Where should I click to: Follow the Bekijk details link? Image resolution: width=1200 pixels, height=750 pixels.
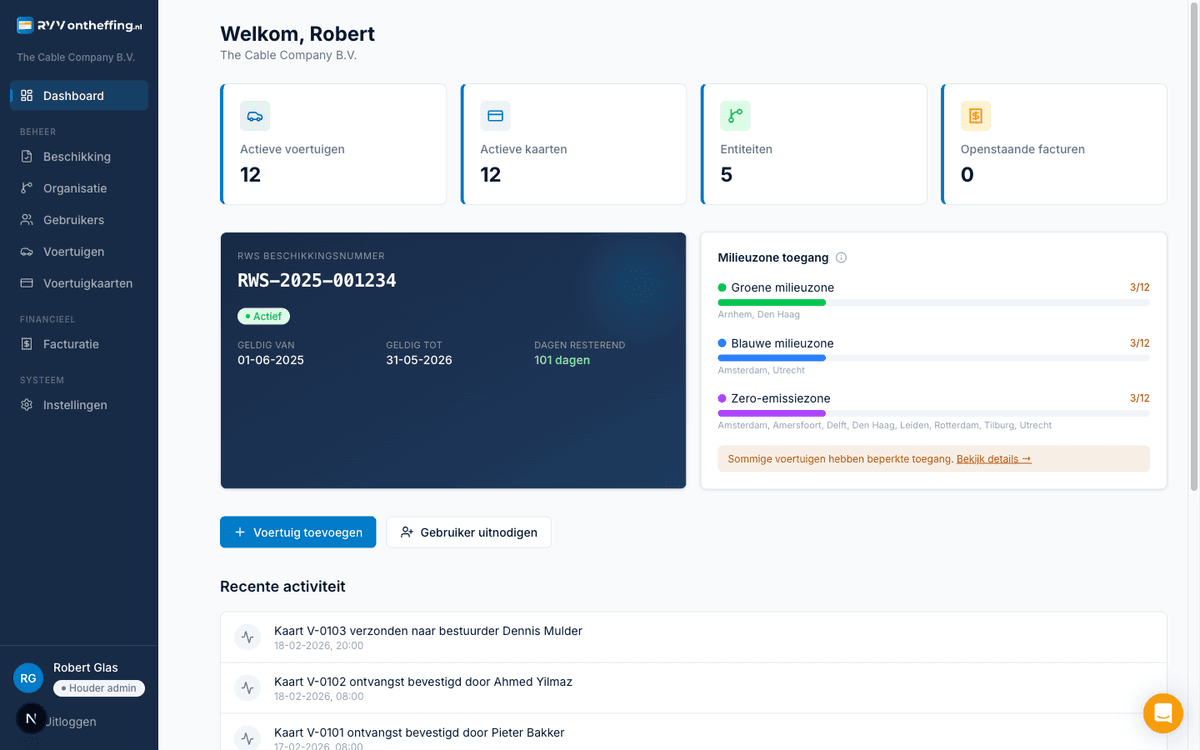(x=994, y=458)
